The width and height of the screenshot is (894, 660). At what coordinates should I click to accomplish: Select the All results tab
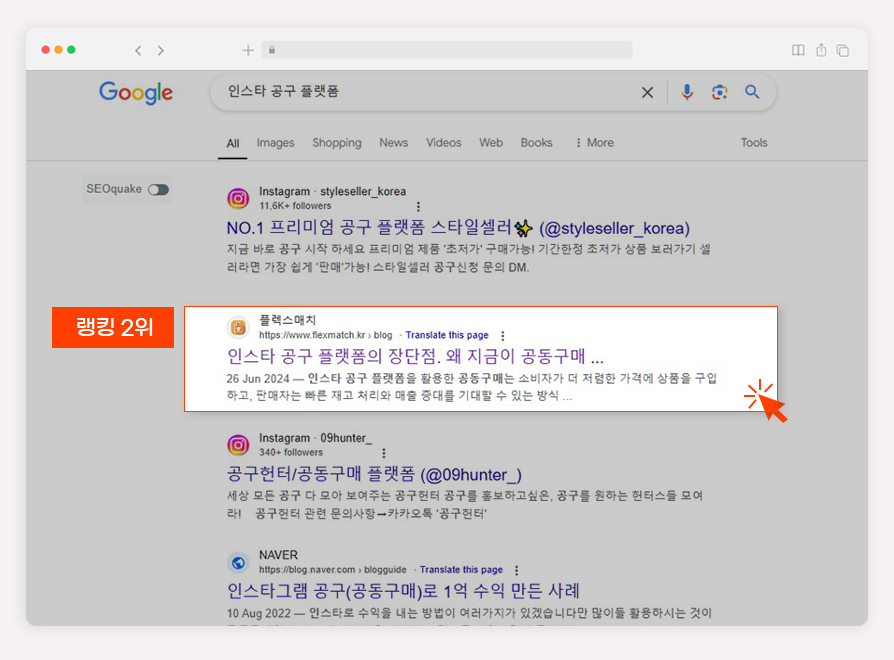click(233, 143)
